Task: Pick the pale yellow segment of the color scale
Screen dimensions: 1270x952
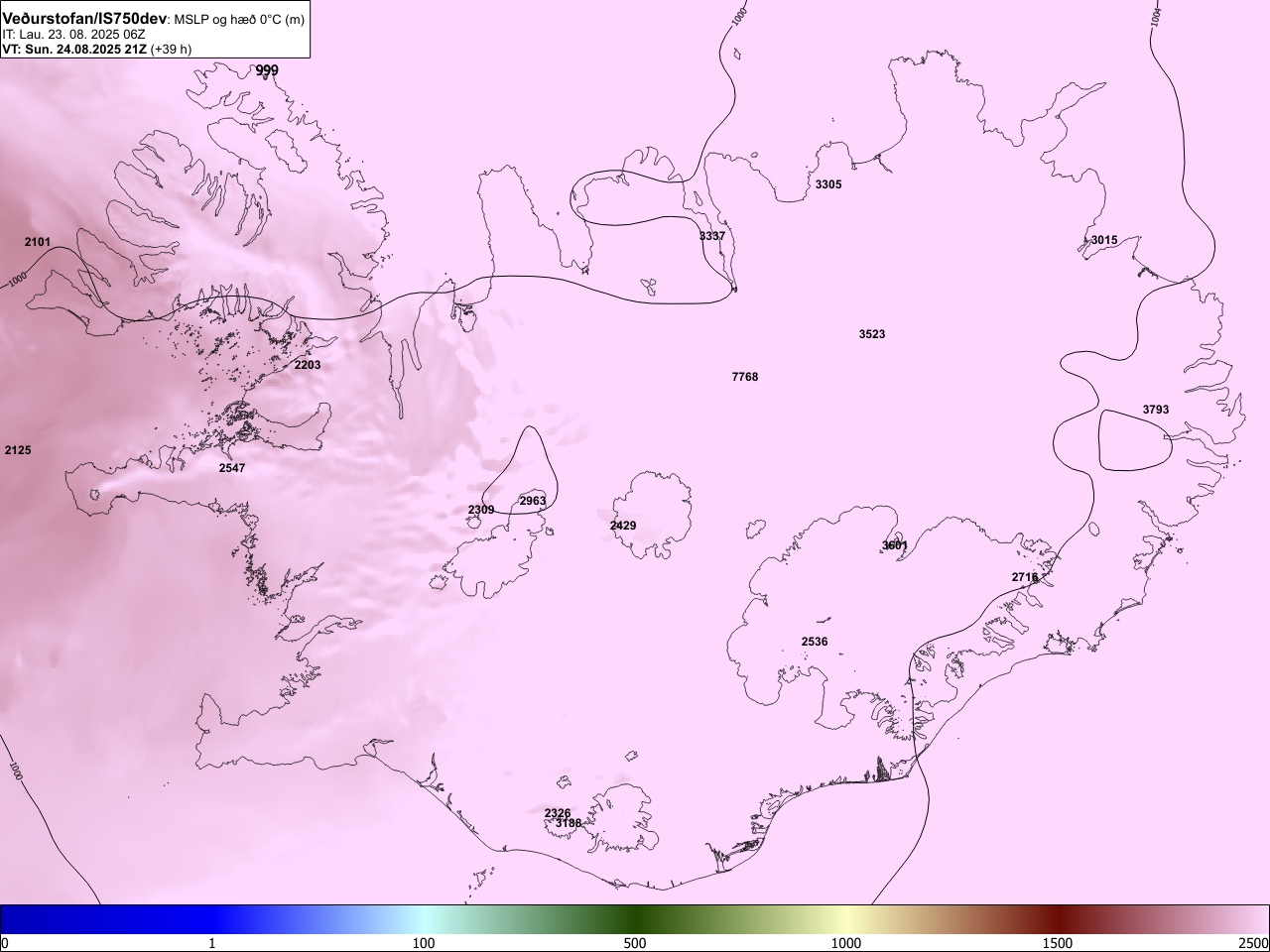Action: (x=846, y=919)
